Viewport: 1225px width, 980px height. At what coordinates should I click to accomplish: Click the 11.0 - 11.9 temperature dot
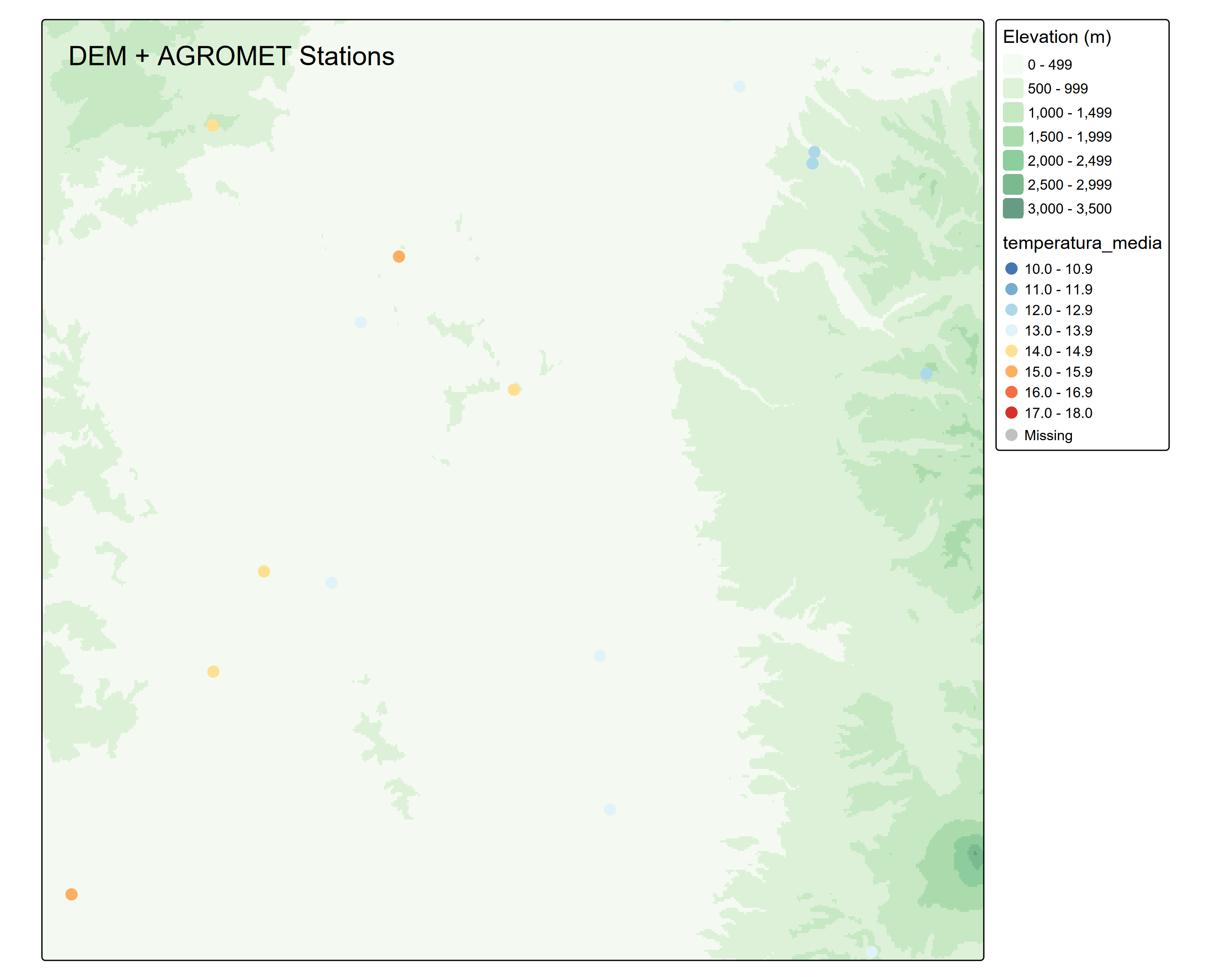tap(1011, 289)
